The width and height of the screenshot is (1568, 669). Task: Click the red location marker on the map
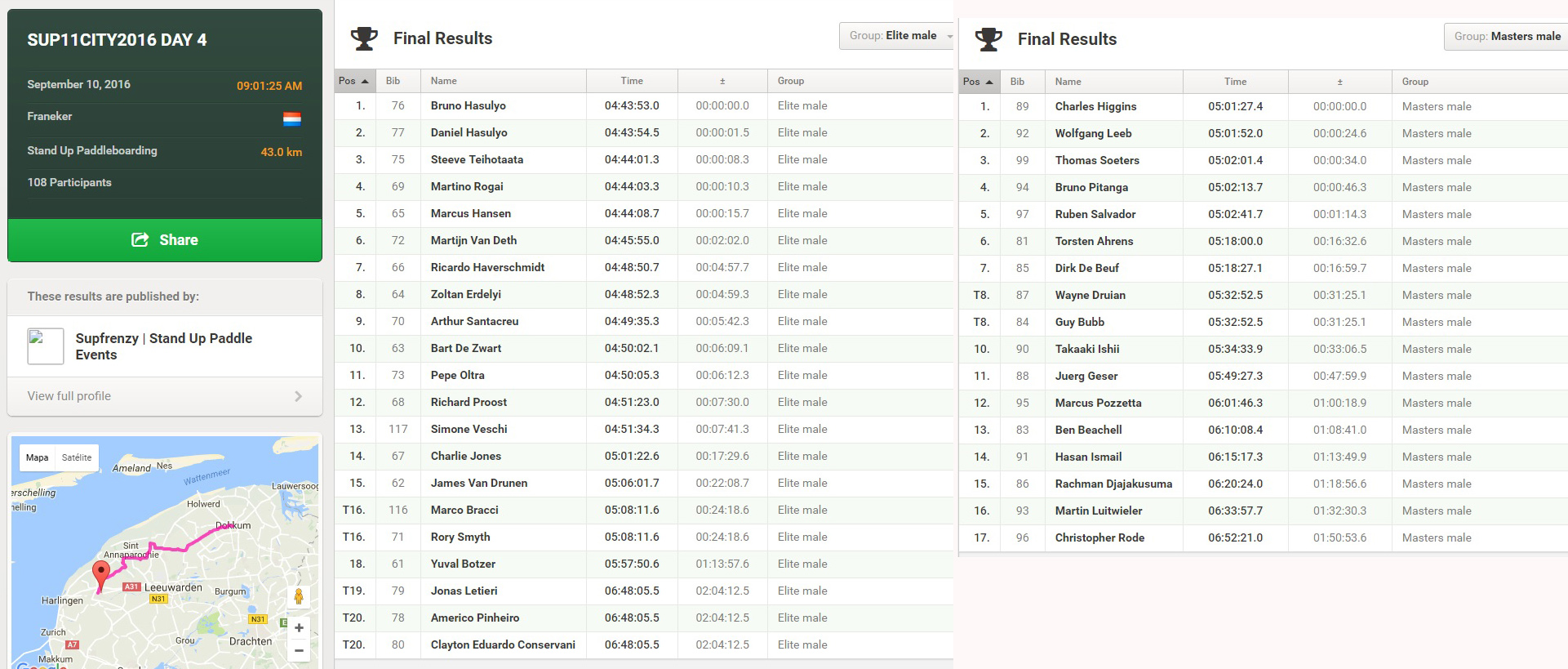point(101,574)
